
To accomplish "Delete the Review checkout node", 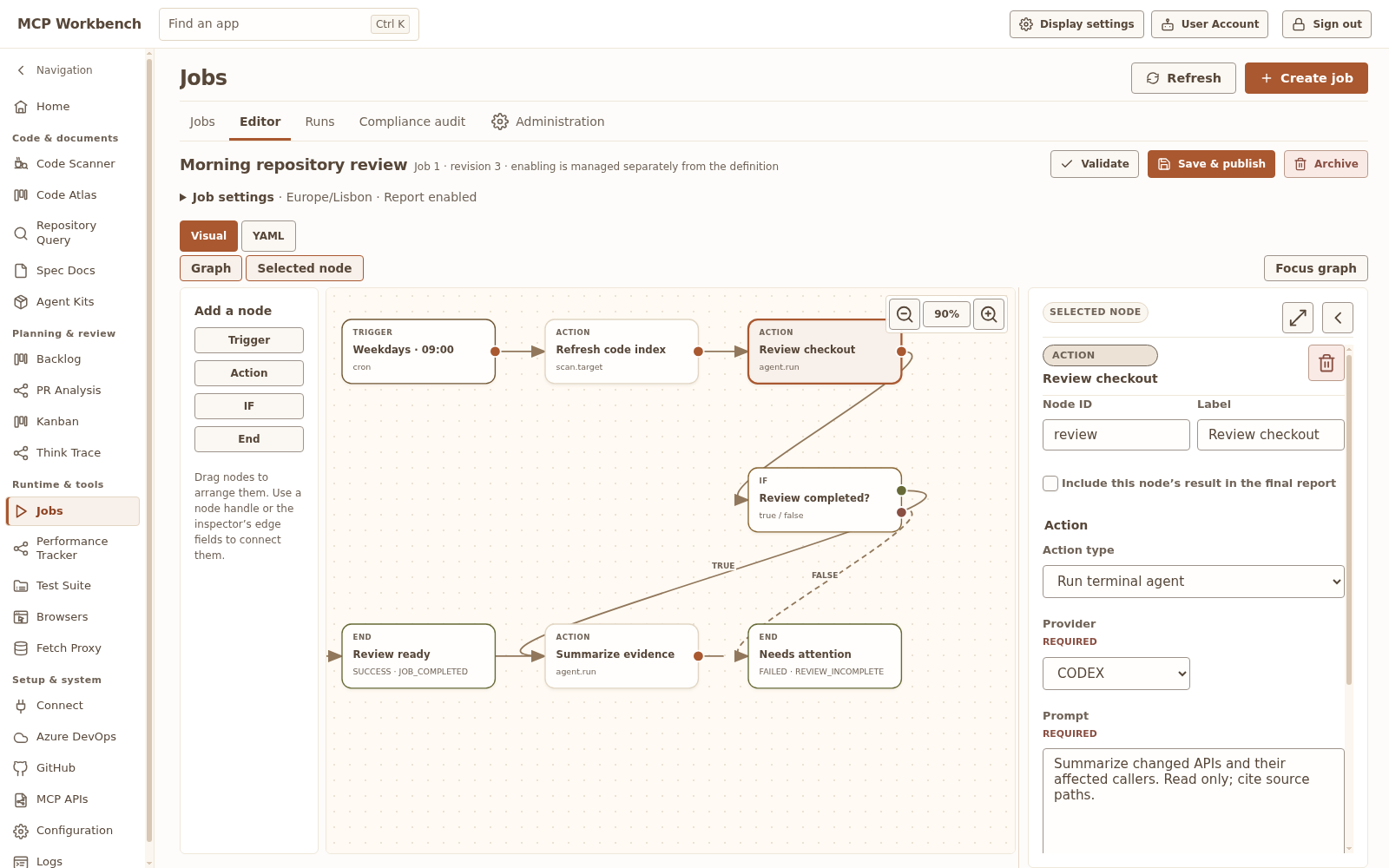I will coord(1326,363).
